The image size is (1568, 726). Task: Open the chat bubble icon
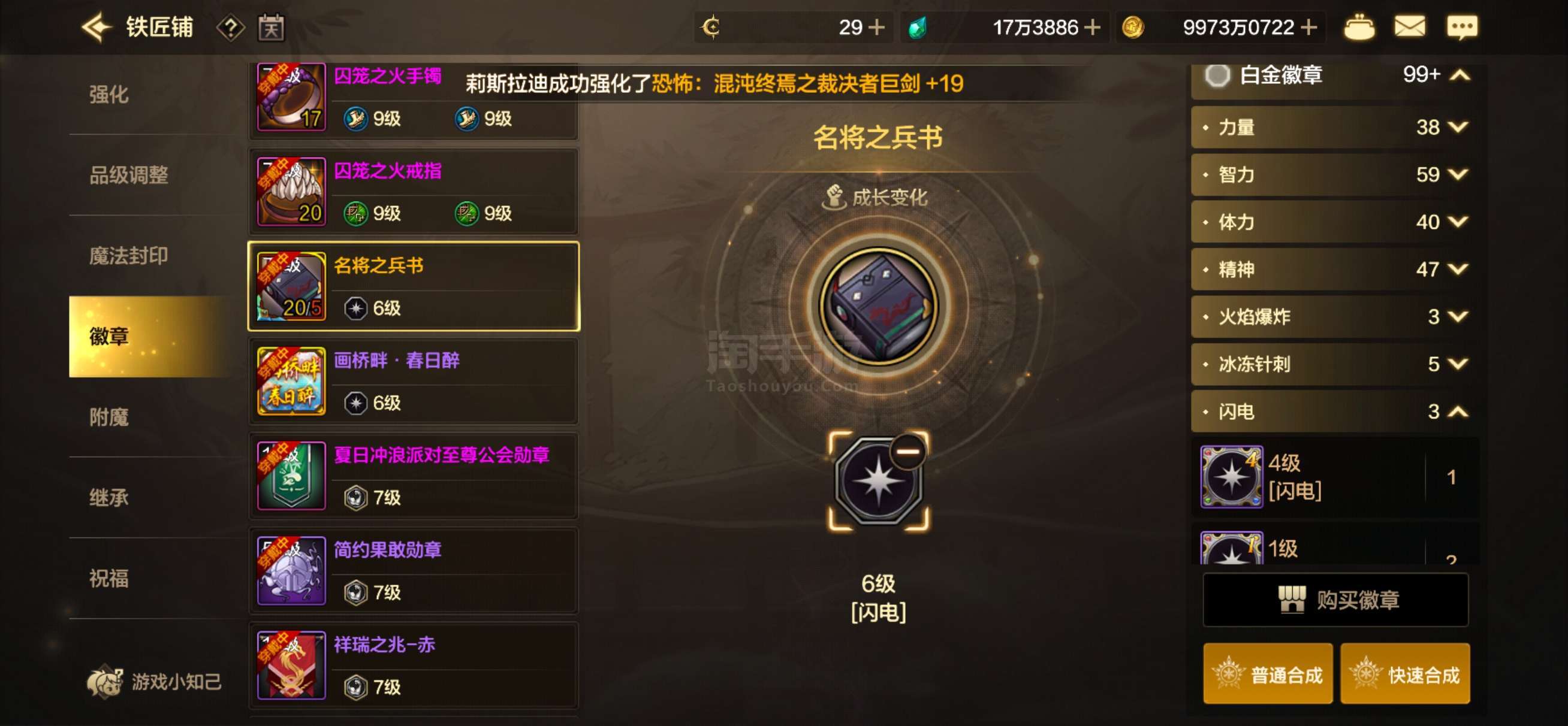[1461, 28]
